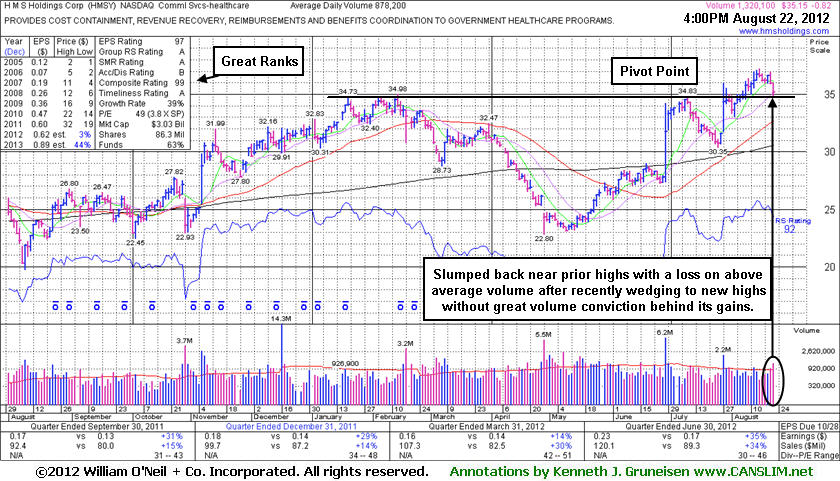The height and width of the screenshot is (481, 840).
Task: Click the +35% earnings change value
Action: [x=755, y=437]
